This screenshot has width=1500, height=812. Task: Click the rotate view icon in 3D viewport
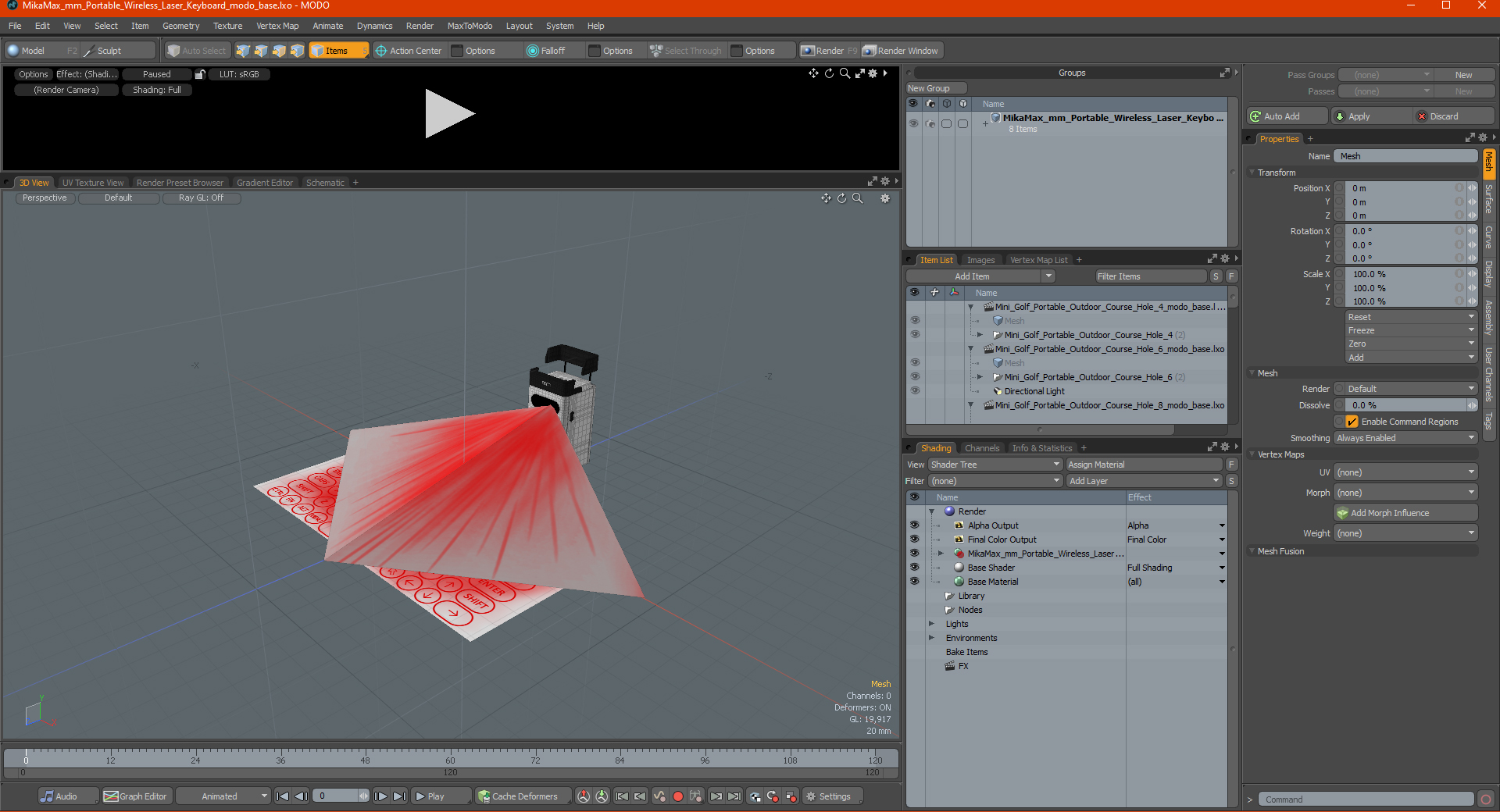(x=841, y=198)
